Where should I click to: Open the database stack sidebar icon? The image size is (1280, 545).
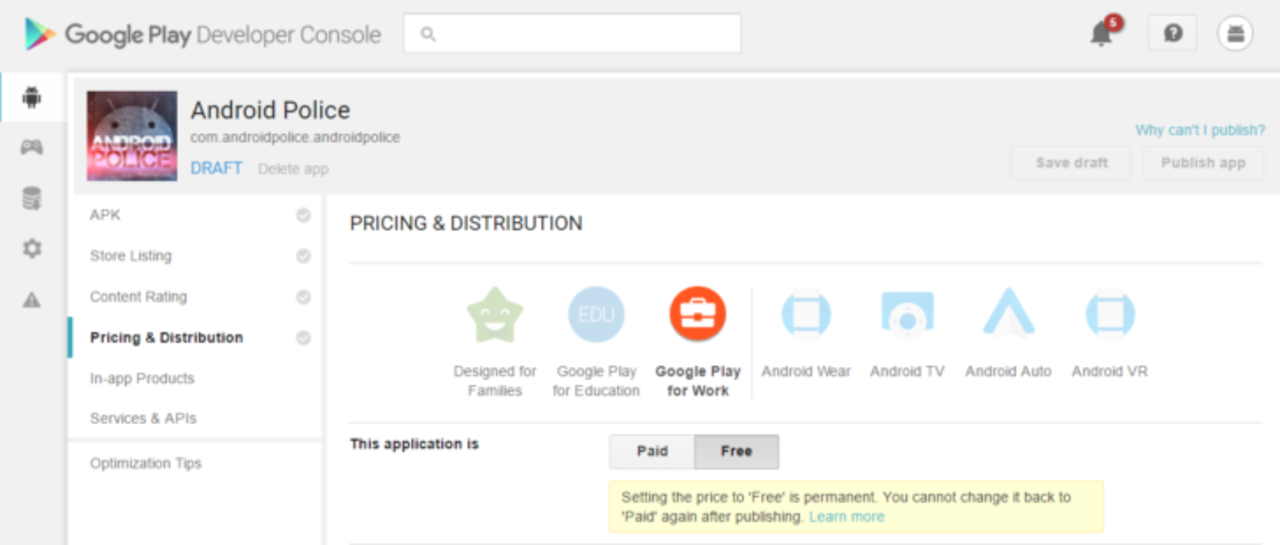32,198
